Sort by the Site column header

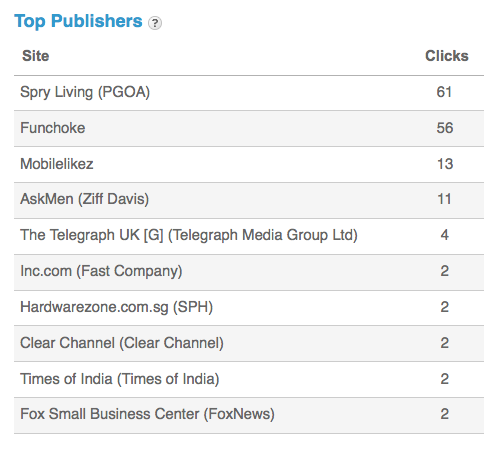(x=35, y=56)
